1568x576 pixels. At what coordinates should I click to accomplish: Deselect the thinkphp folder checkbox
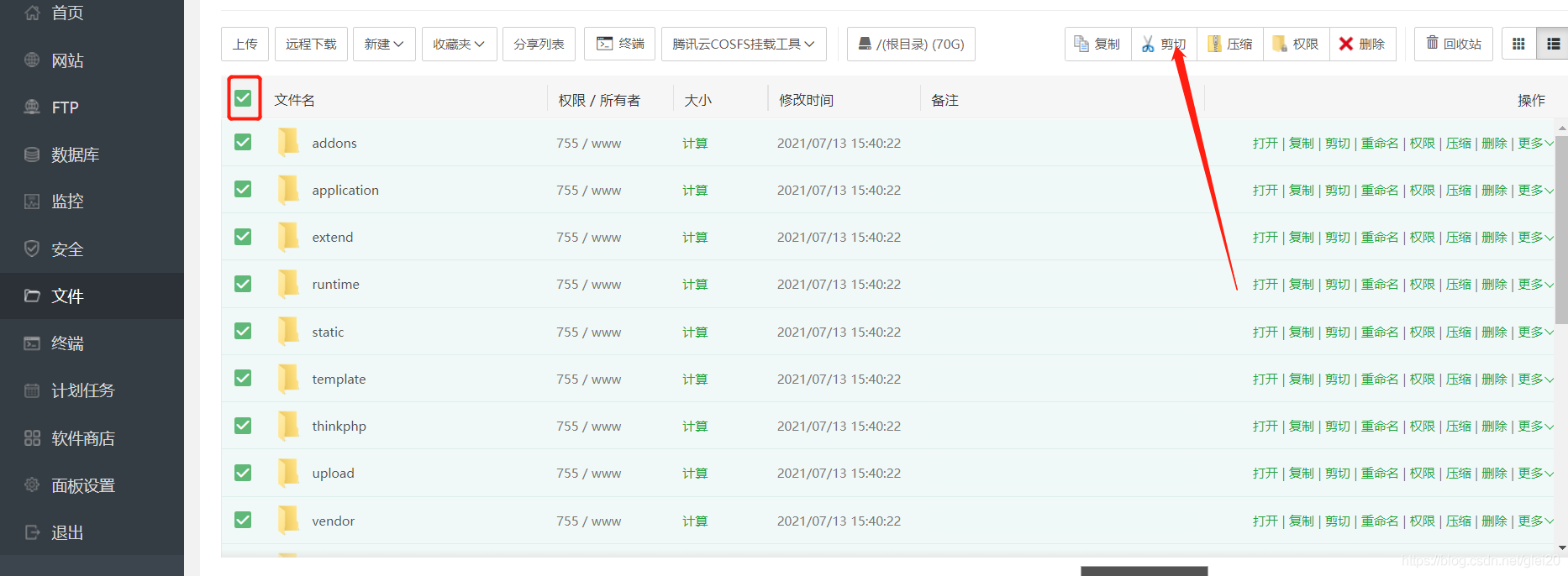click(x=243, y=426)
